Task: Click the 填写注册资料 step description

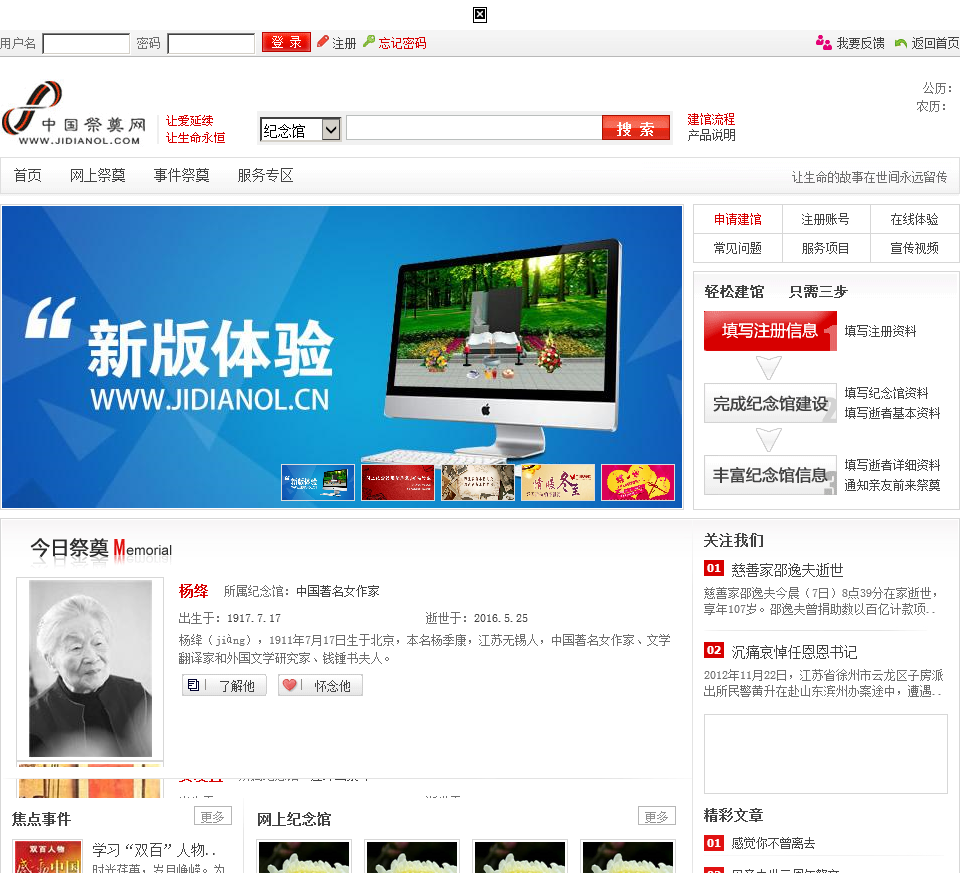Action: click(880, 331)
